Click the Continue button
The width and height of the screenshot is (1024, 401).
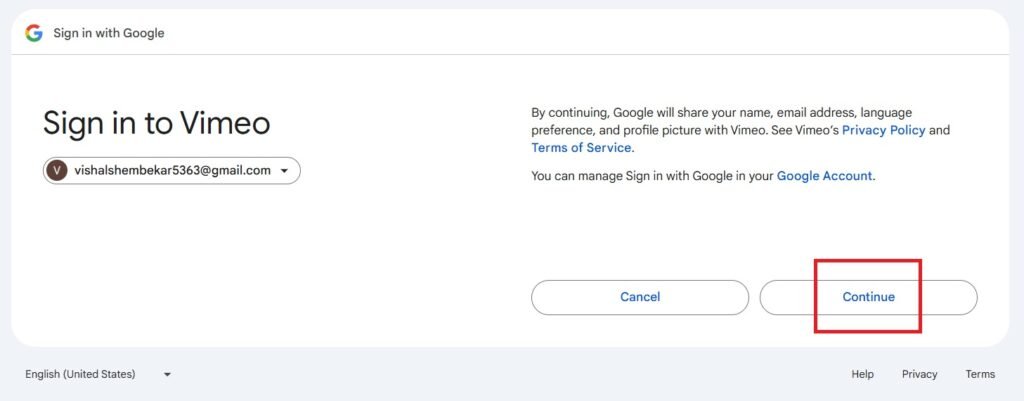point(868,297)
